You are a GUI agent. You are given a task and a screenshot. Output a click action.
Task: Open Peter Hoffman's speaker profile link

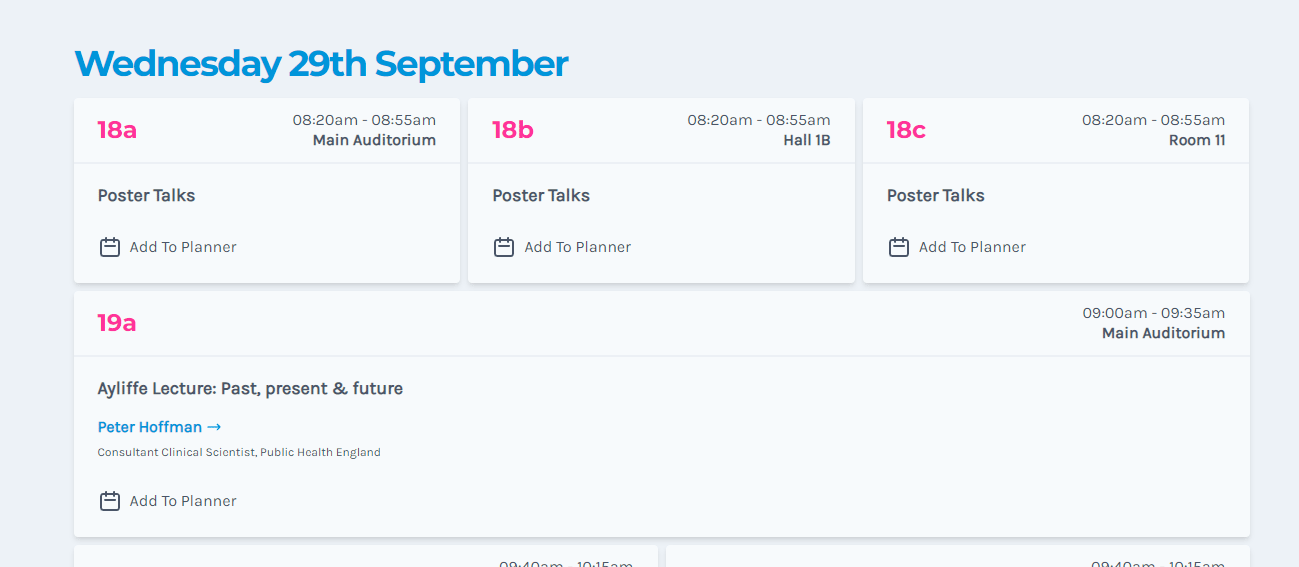click(150, 427)
